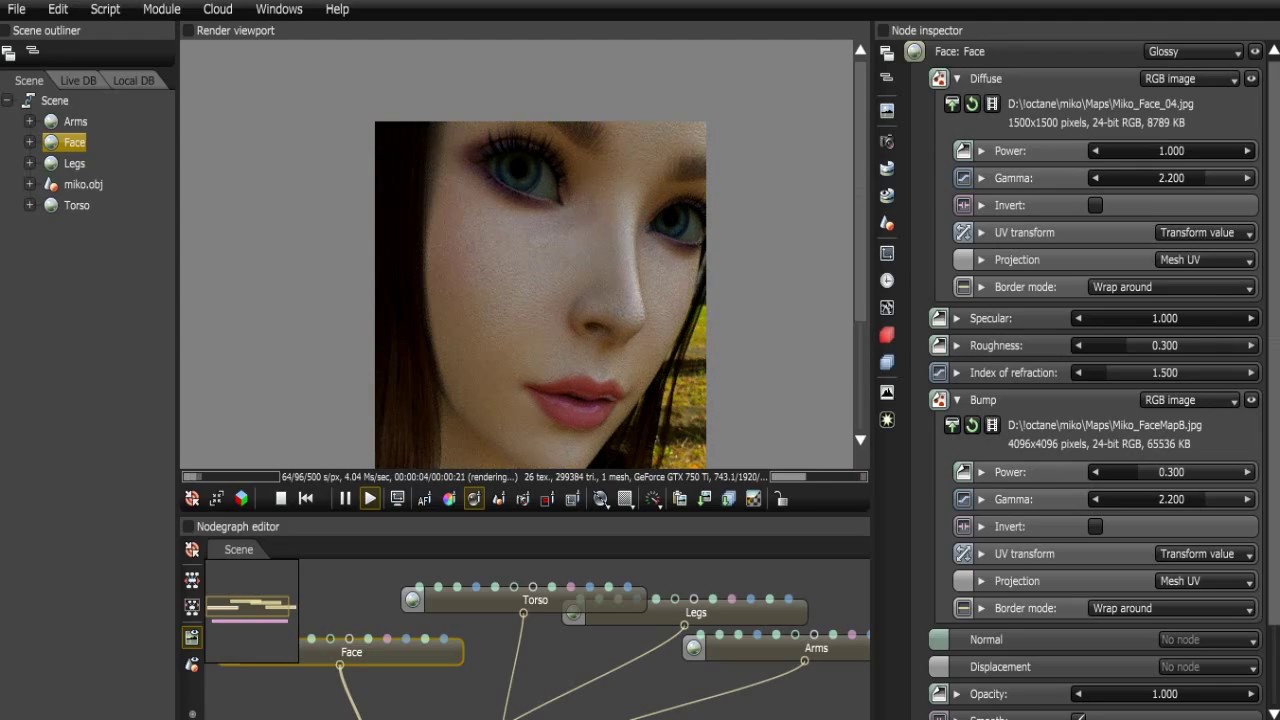Click the load image icon for Miko_FaceMapB.jpg

click(951, 425)
